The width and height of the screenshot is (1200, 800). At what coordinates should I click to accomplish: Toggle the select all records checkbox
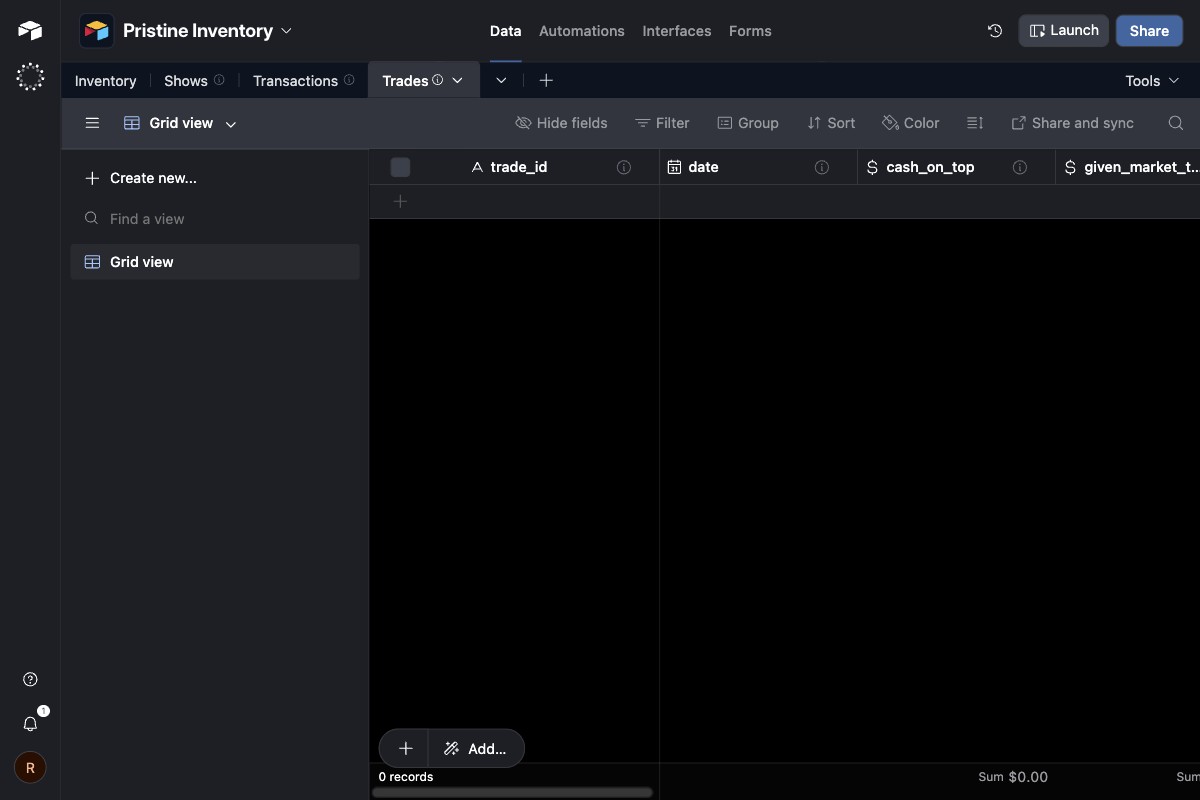point(400,167)
